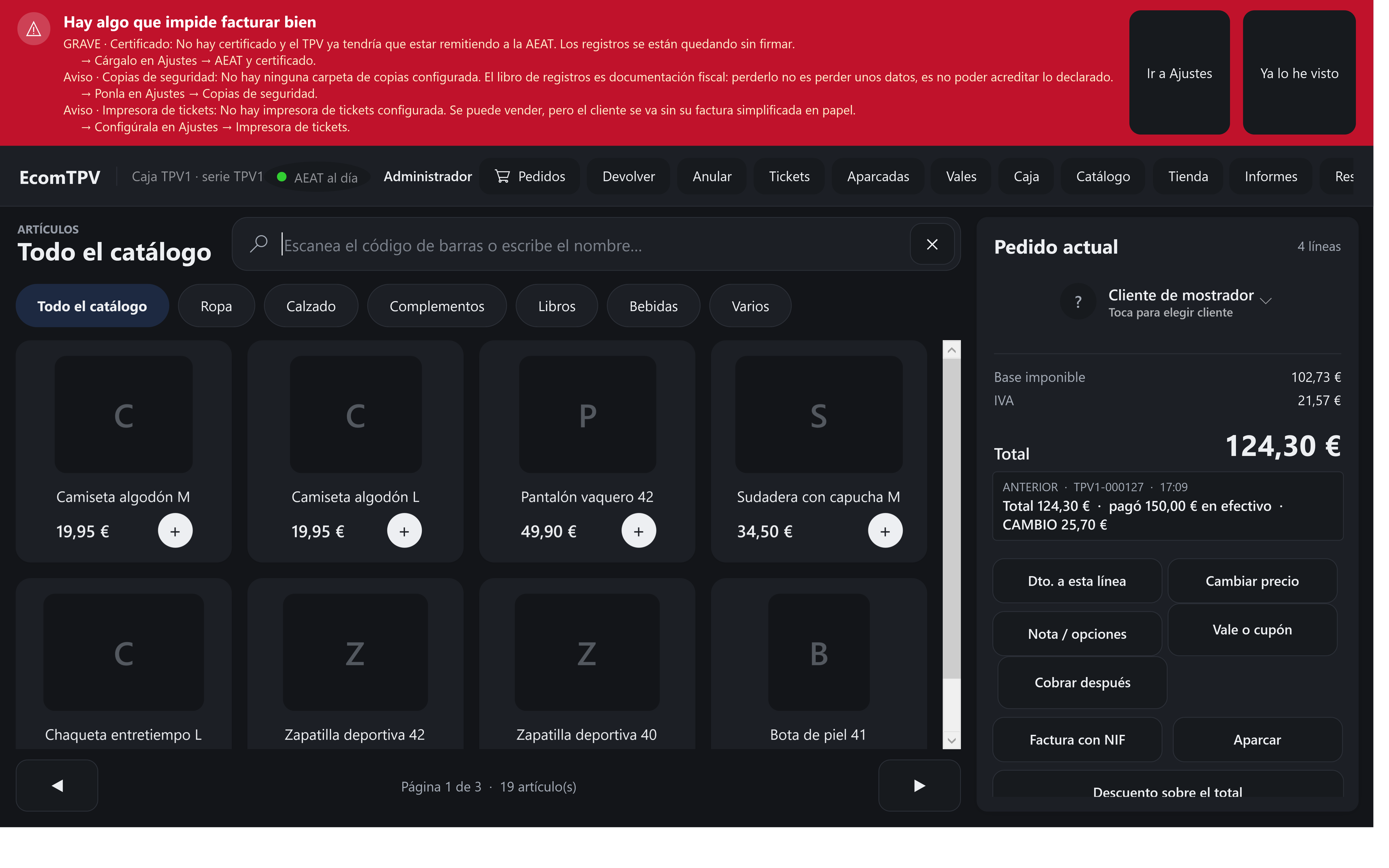The image size is (1389, 868).
Task: Filter catalog by Bebidas category
Action: tap(653, 306)
